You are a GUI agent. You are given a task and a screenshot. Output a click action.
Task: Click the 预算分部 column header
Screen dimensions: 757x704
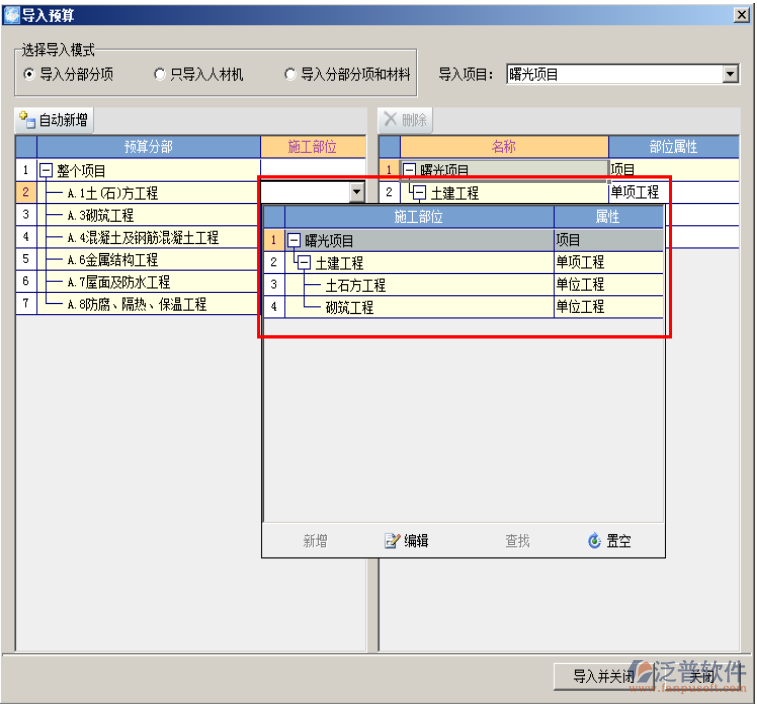click(x=148, y=147)
